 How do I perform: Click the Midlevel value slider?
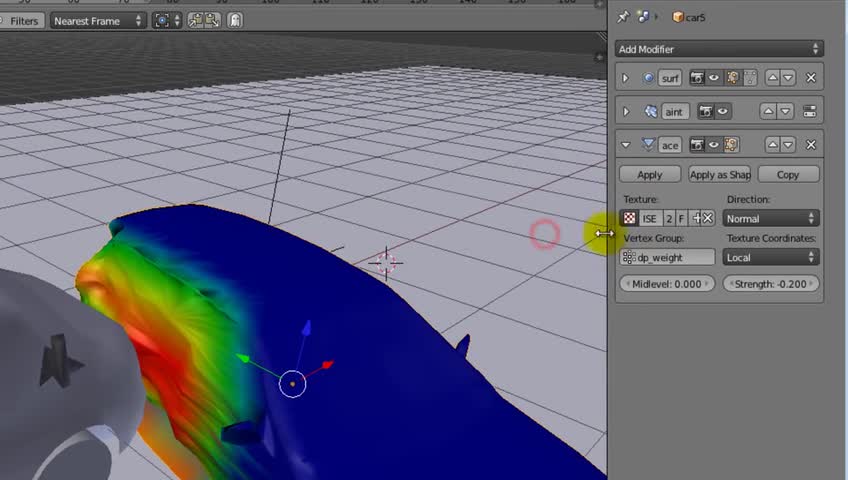pyautogui.click(x=667, y=284)
